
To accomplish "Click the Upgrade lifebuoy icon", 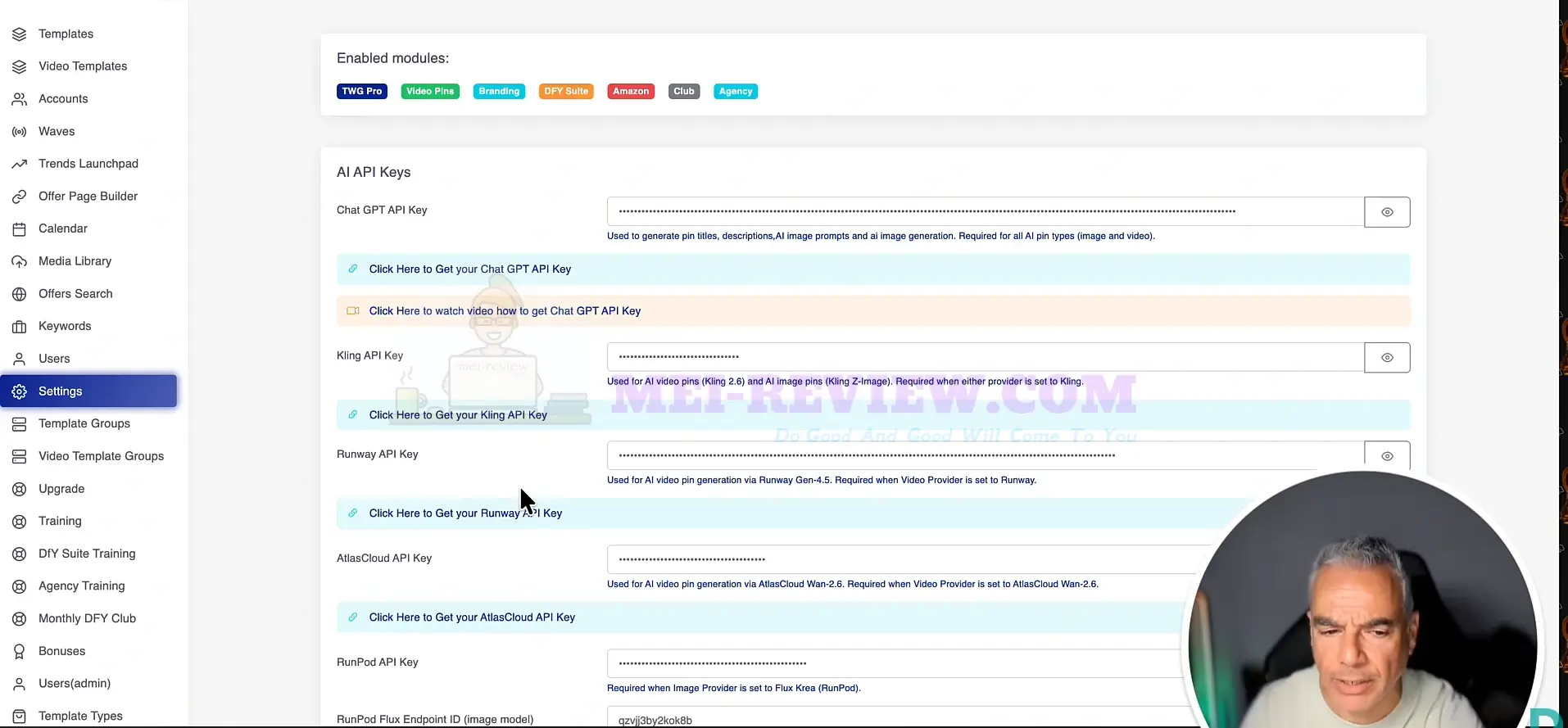I will click(x=20, y=489).
